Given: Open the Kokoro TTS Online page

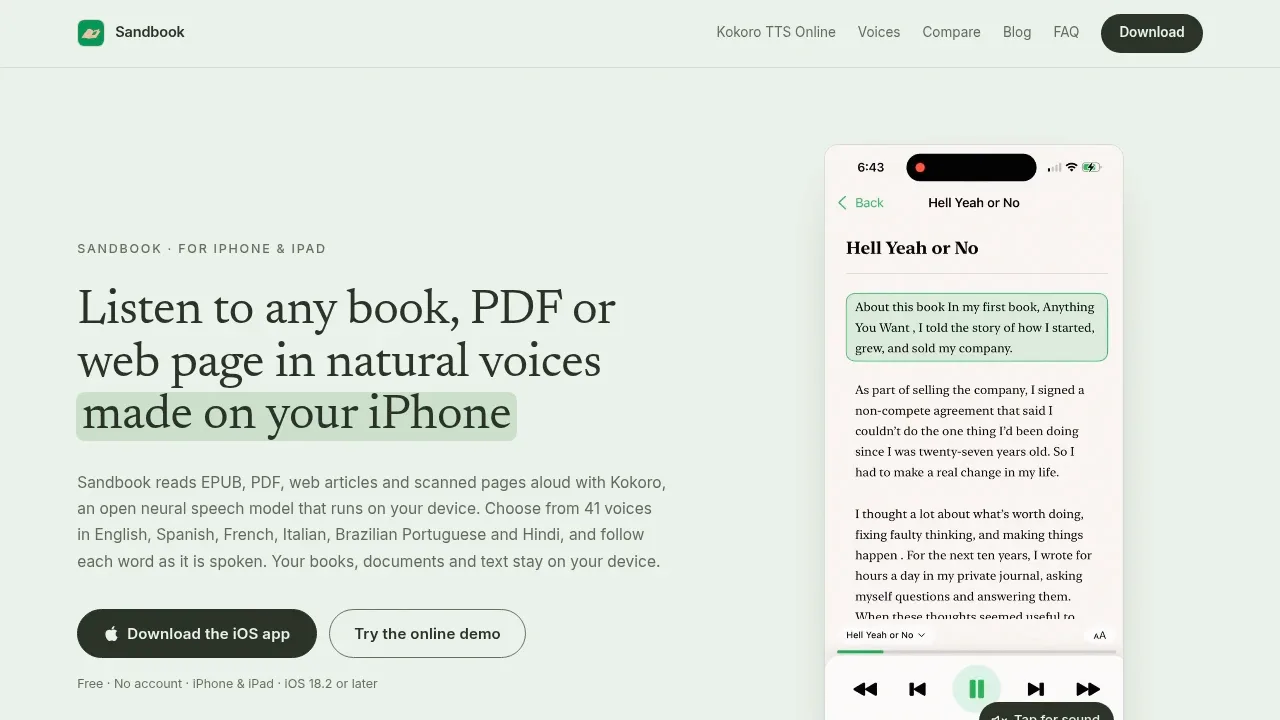Looking at the screenshot, I should coord(776,32).
